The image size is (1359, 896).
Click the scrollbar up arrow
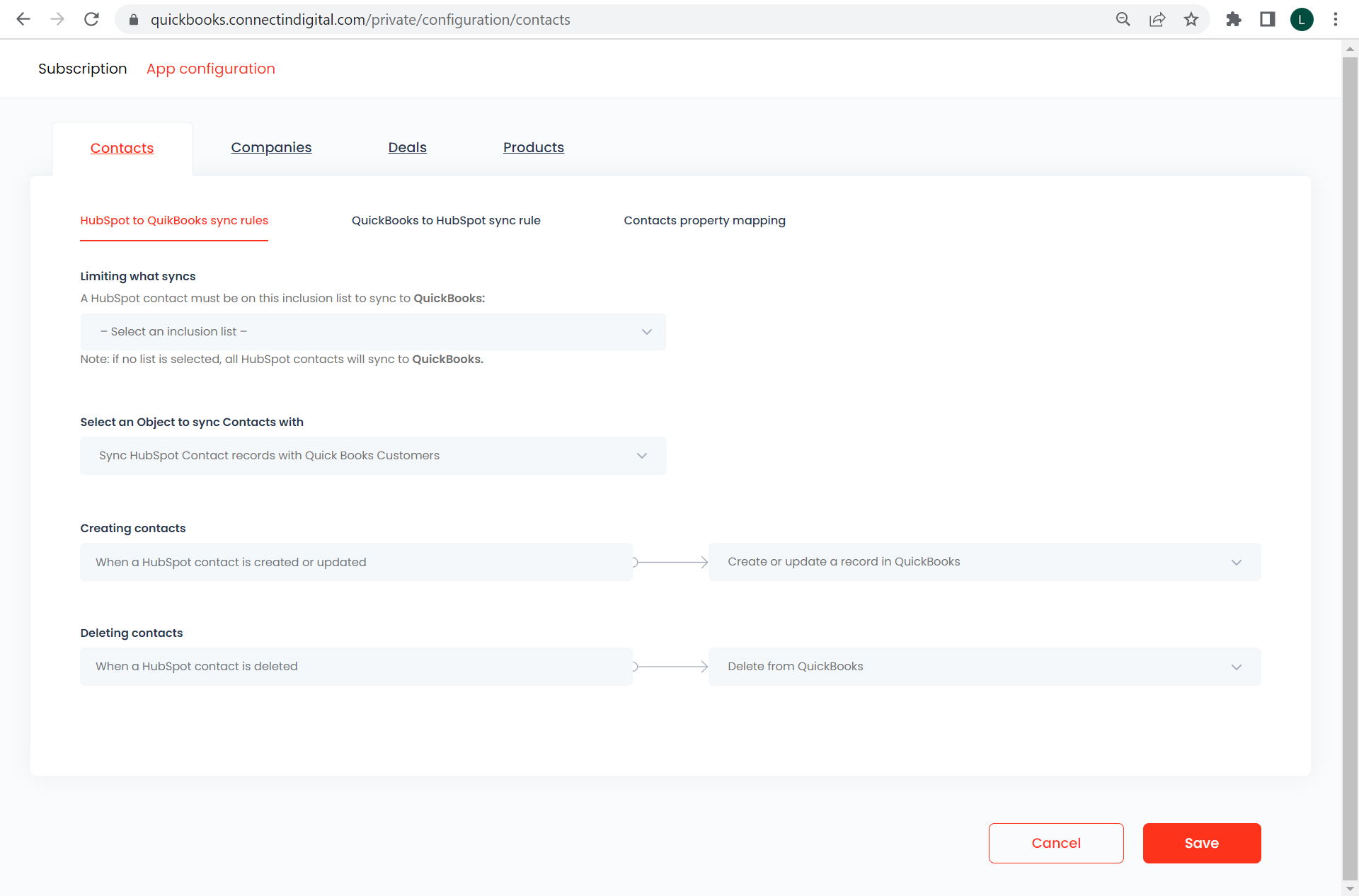click(1350, 48)
